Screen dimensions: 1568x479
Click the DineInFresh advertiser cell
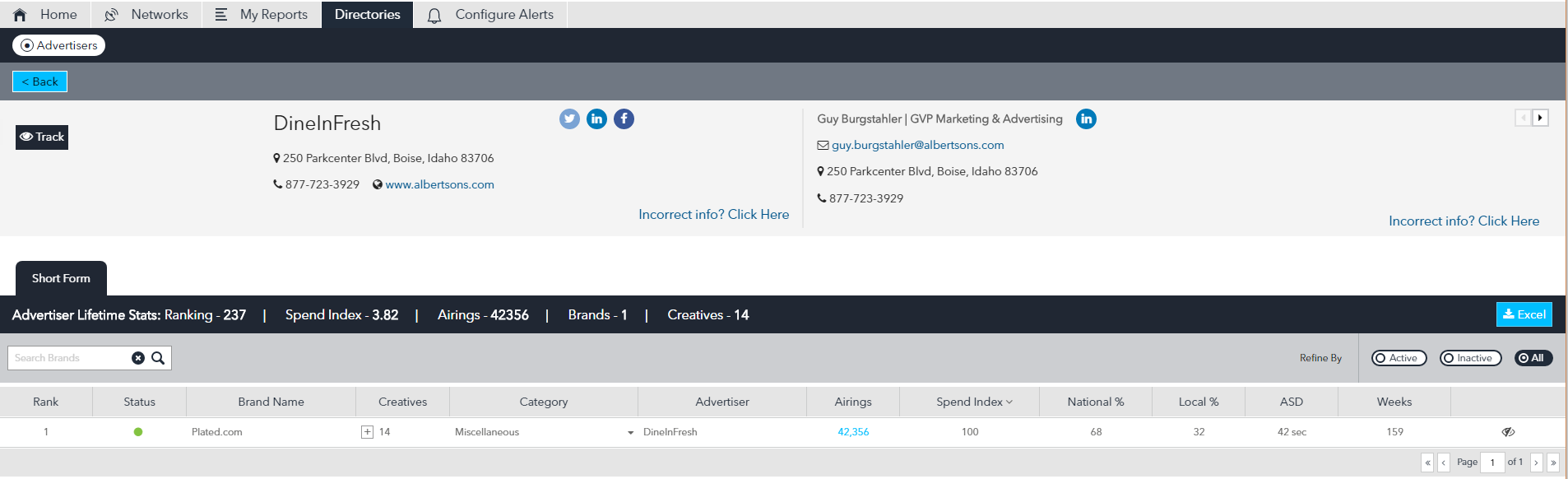pos(670,432)
